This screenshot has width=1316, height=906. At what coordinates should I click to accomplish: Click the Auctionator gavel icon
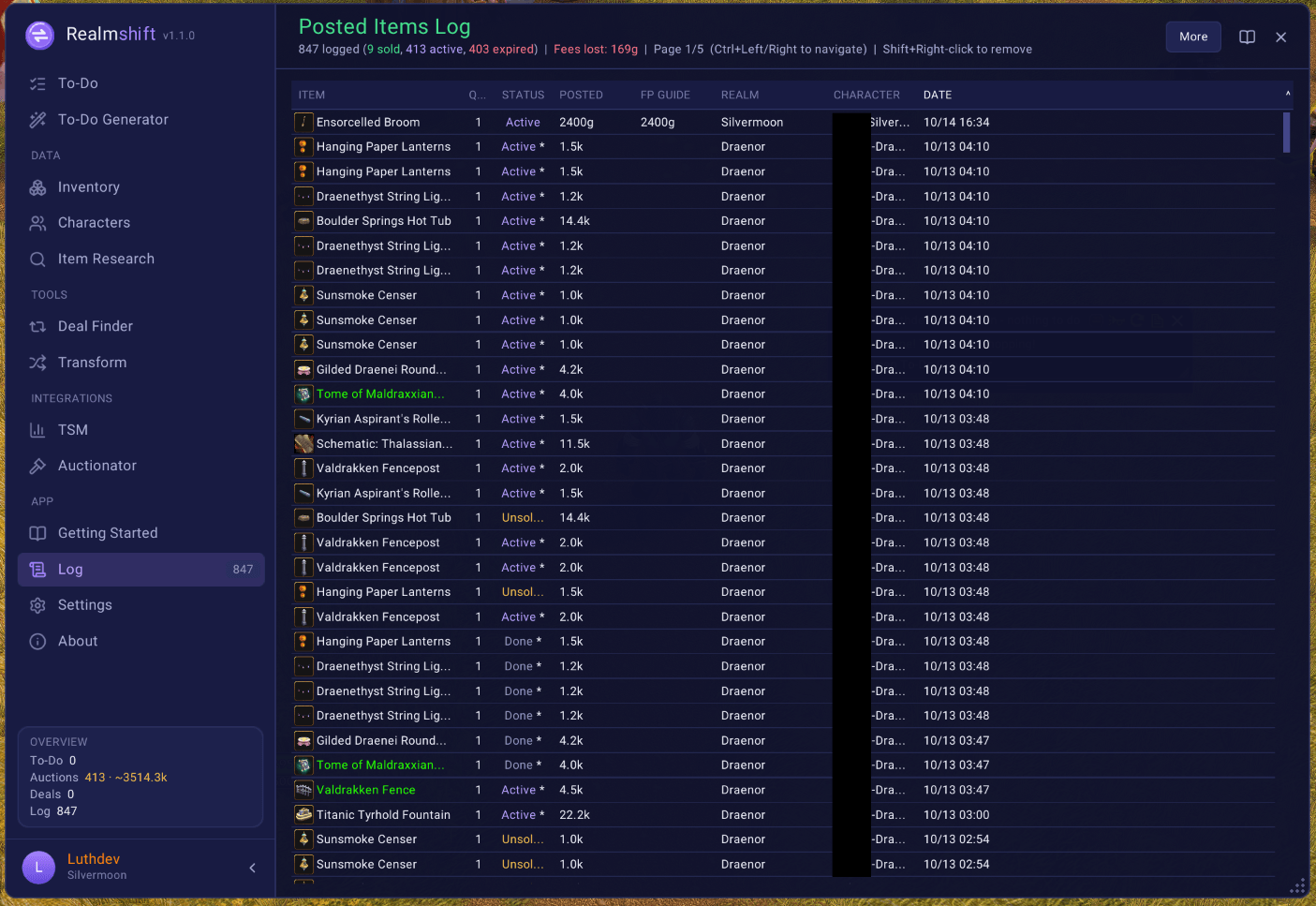click(37, 466)
